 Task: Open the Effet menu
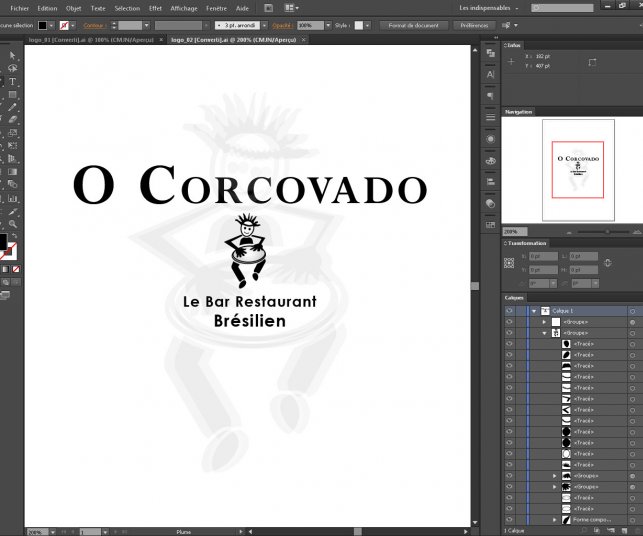155,7
